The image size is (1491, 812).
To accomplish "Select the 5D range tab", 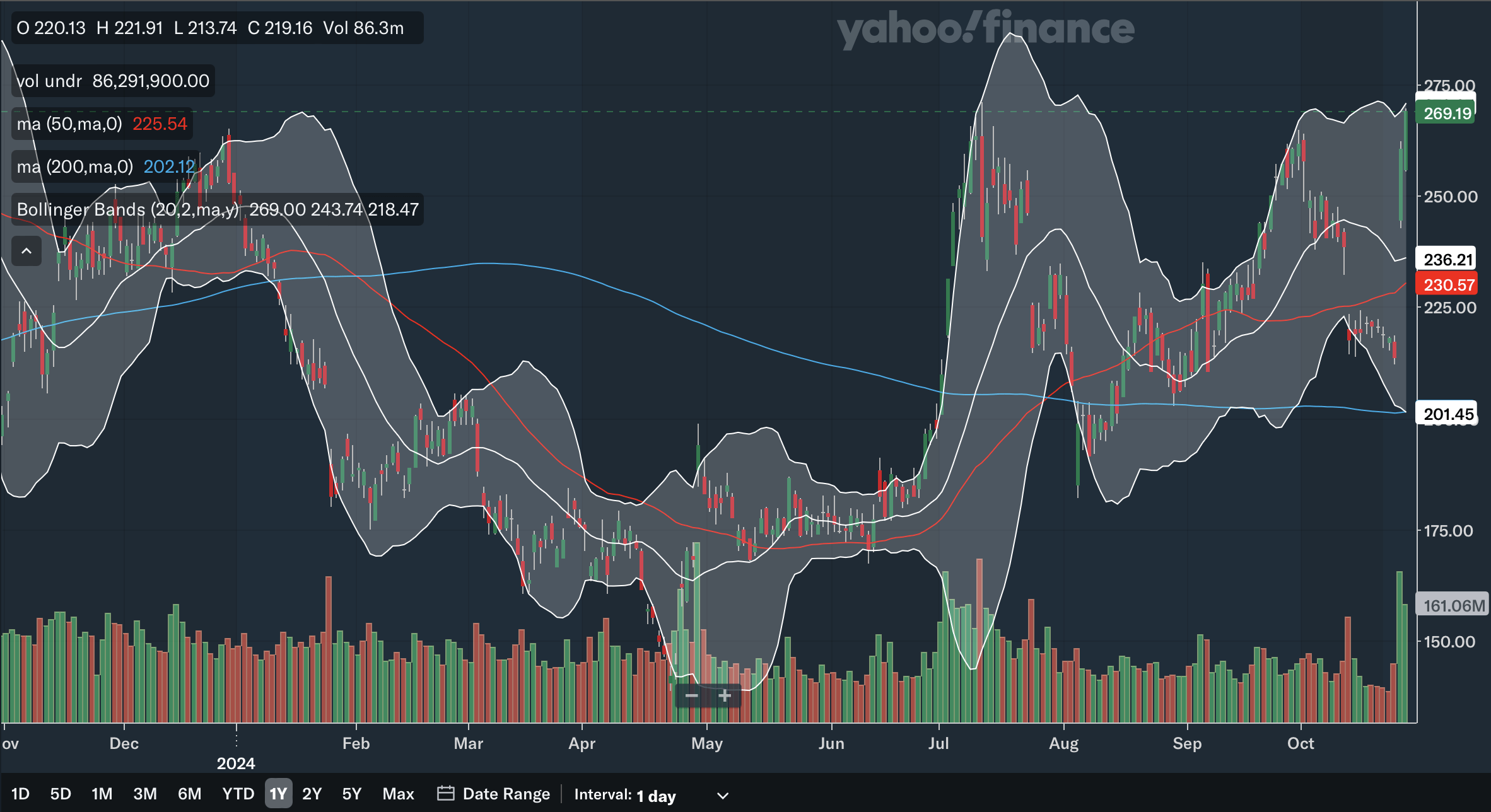I will 61,794.
